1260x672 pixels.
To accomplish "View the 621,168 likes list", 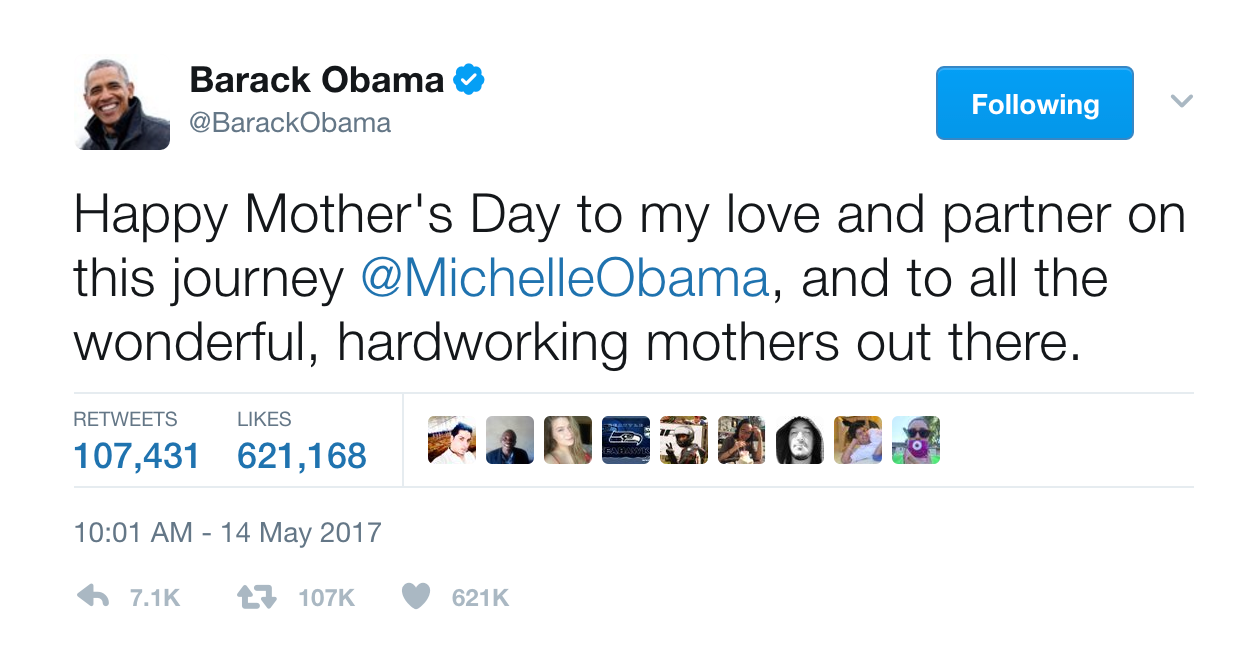I will [x=302, y=456].
